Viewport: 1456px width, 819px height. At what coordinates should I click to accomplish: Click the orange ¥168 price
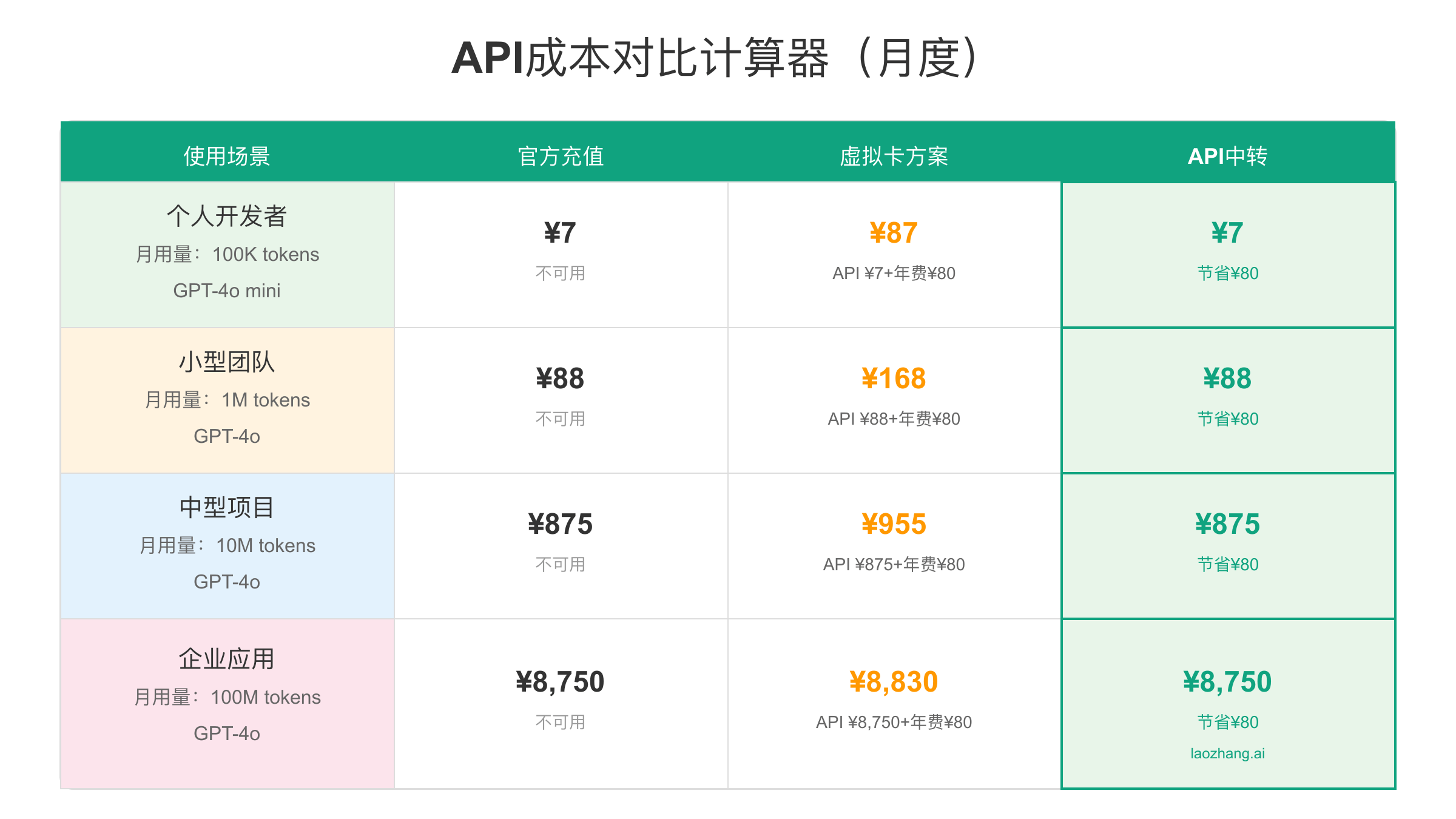[x=894, y=379]
